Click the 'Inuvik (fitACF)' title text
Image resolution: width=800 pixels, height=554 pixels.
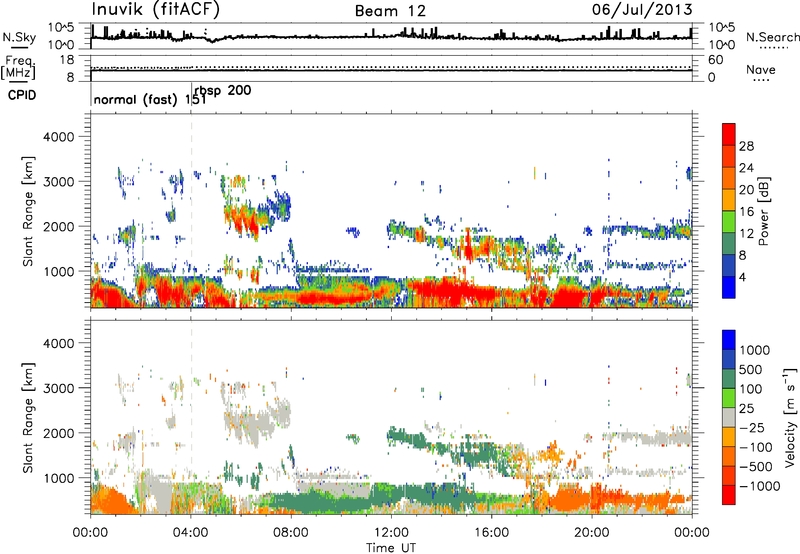click(x=155, y=10)
